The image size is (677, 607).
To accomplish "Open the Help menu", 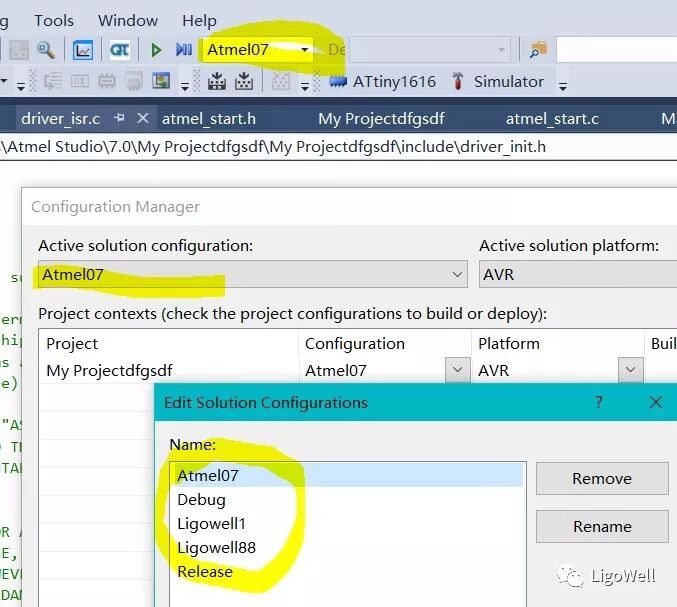I will point(199,21).
